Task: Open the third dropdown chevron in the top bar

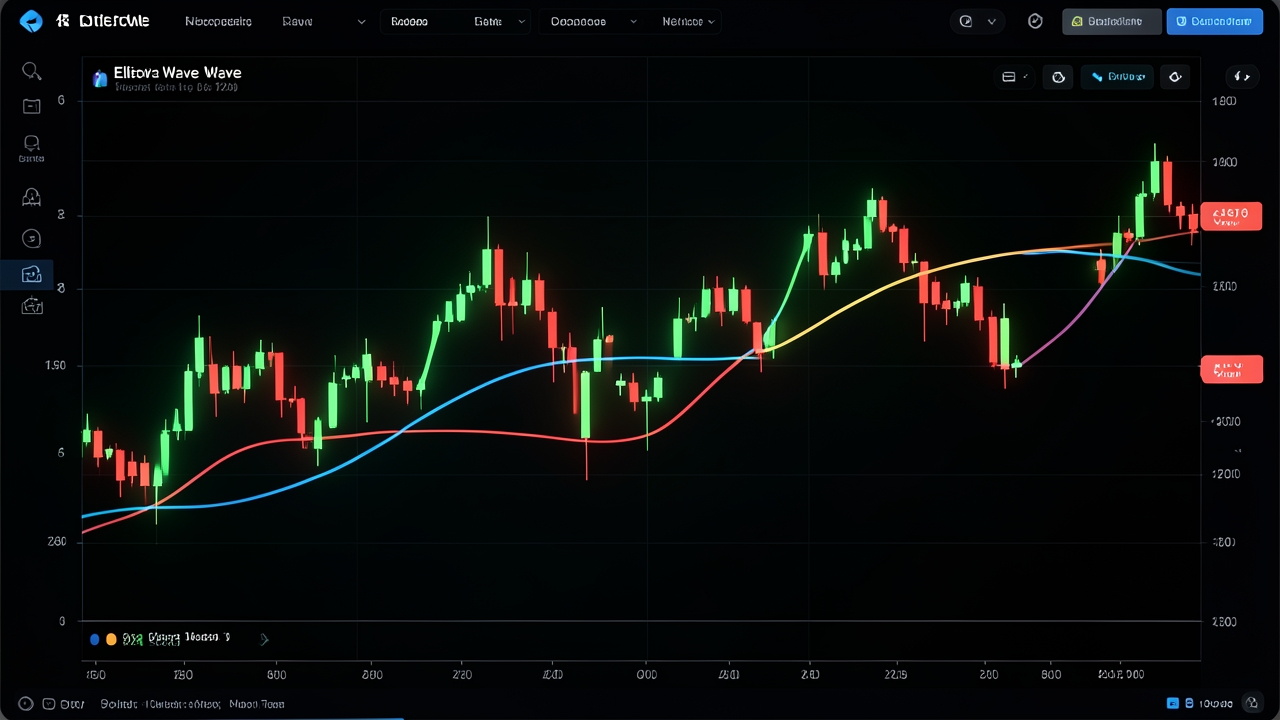Action: tap(634, 22)
